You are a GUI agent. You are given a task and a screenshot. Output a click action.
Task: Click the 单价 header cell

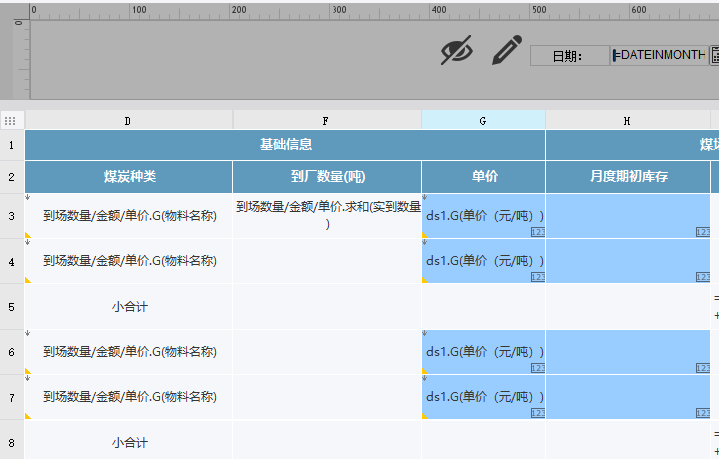(483, 177)
